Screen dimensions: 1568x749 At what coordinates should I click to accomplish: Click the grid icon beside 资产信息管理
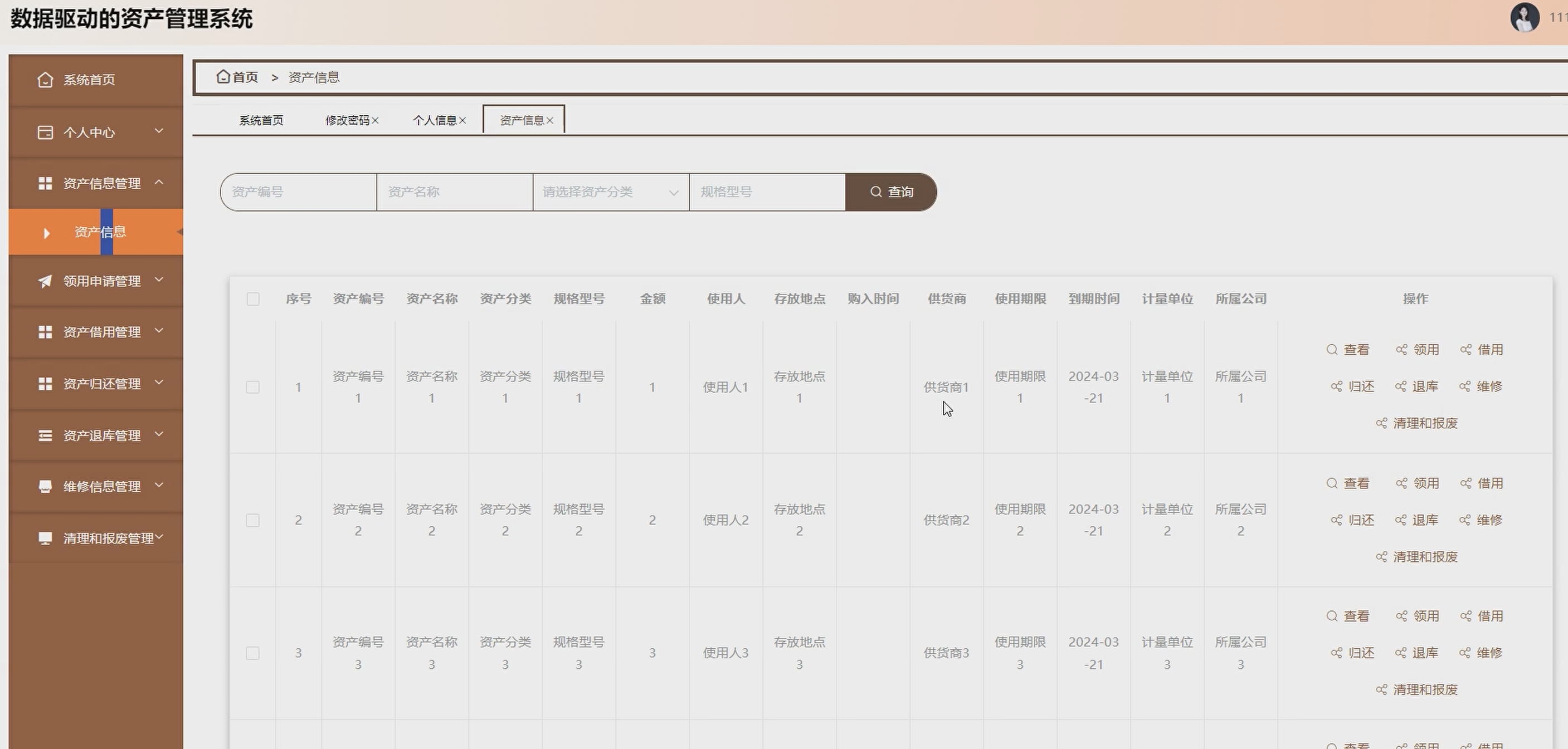(45, 183)
